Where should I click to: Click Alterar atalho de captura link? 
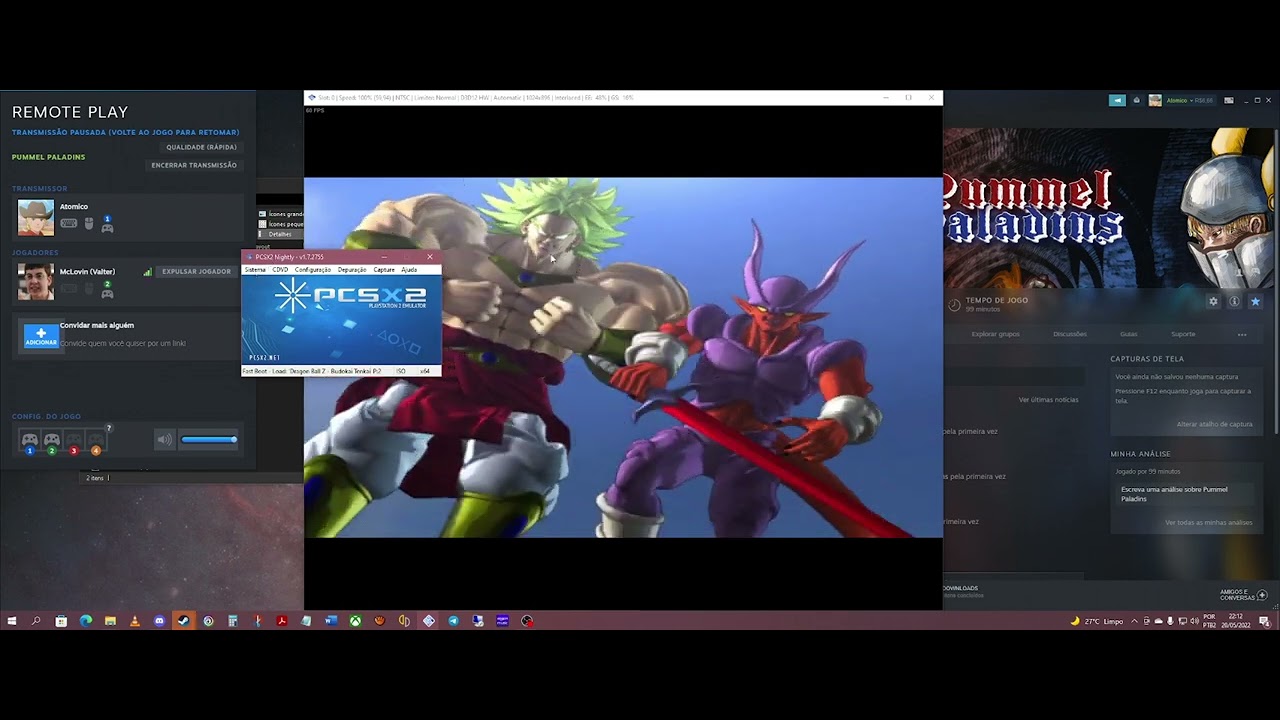click(x=1214, y=424)
